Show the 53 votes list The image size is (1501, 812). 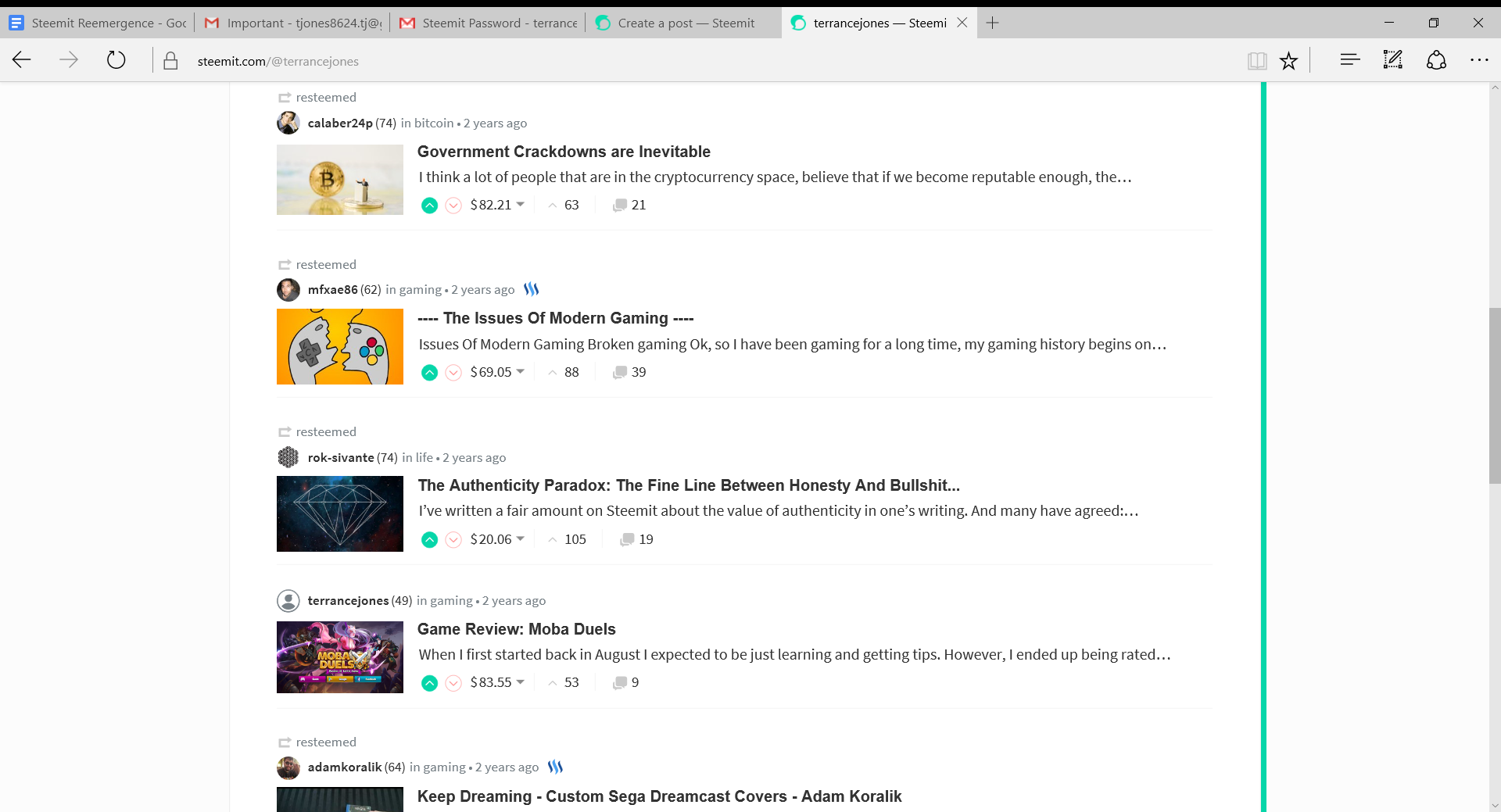(x=564, y=682)
